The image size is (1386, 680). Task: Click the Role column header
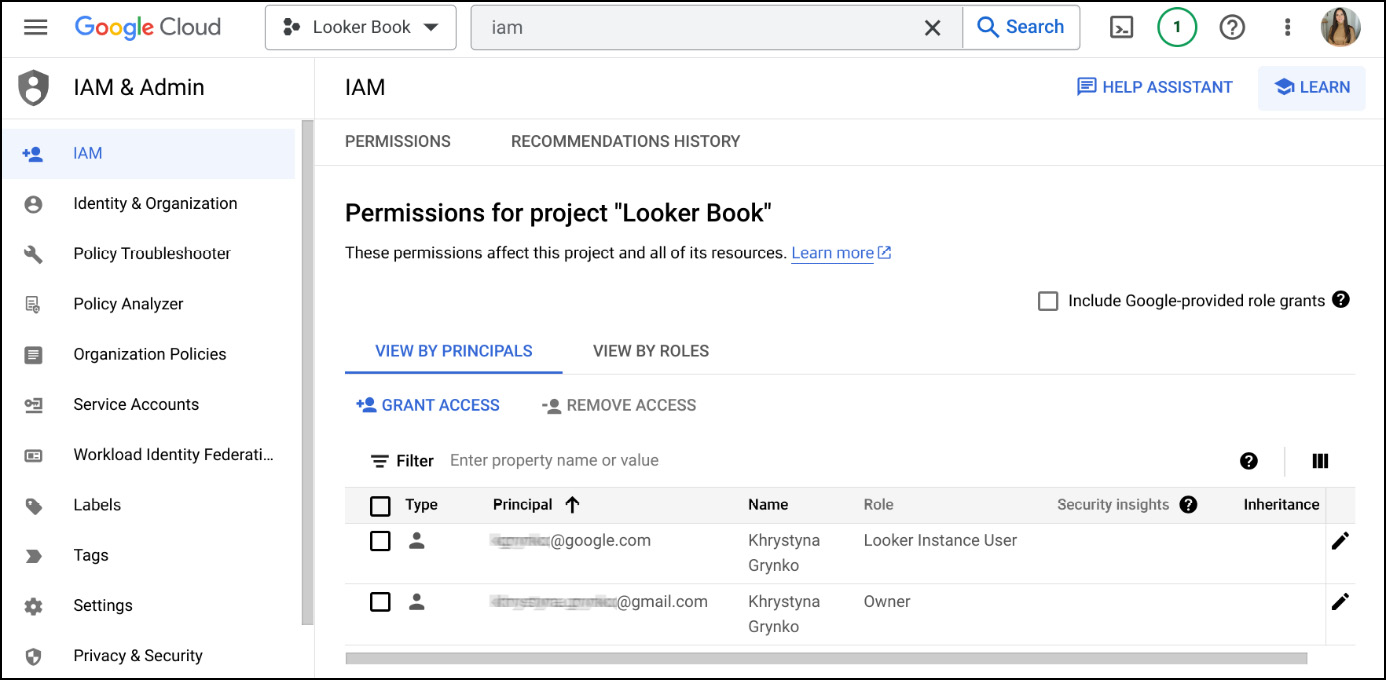click(879, 505)
